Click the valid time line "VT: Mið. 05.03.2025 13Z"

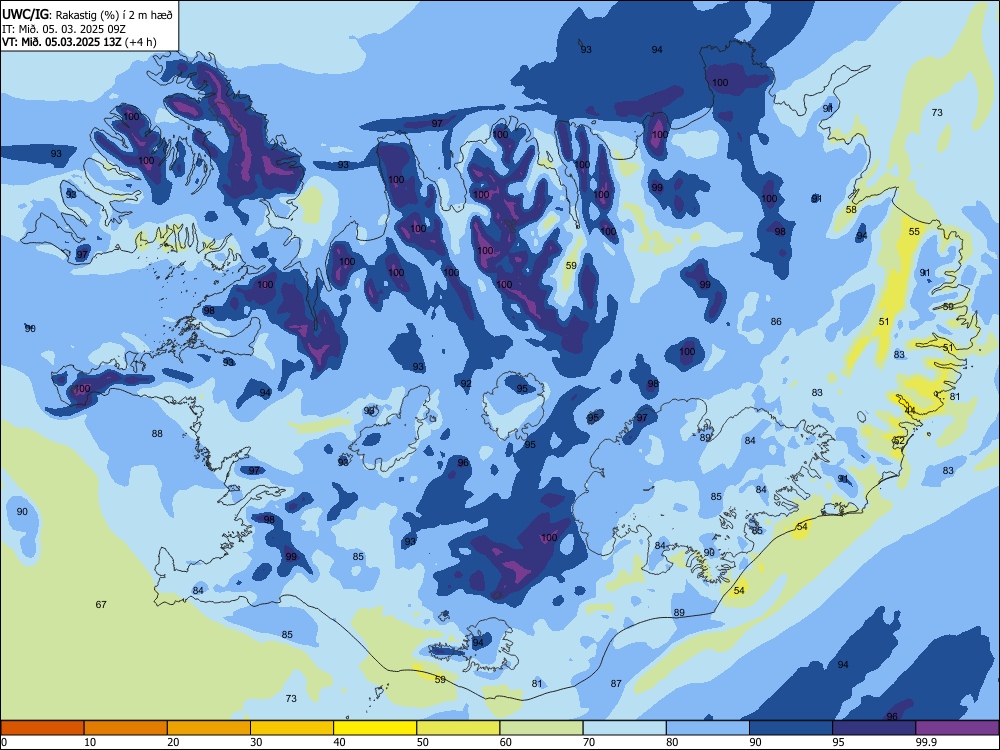tap(62, 42)
